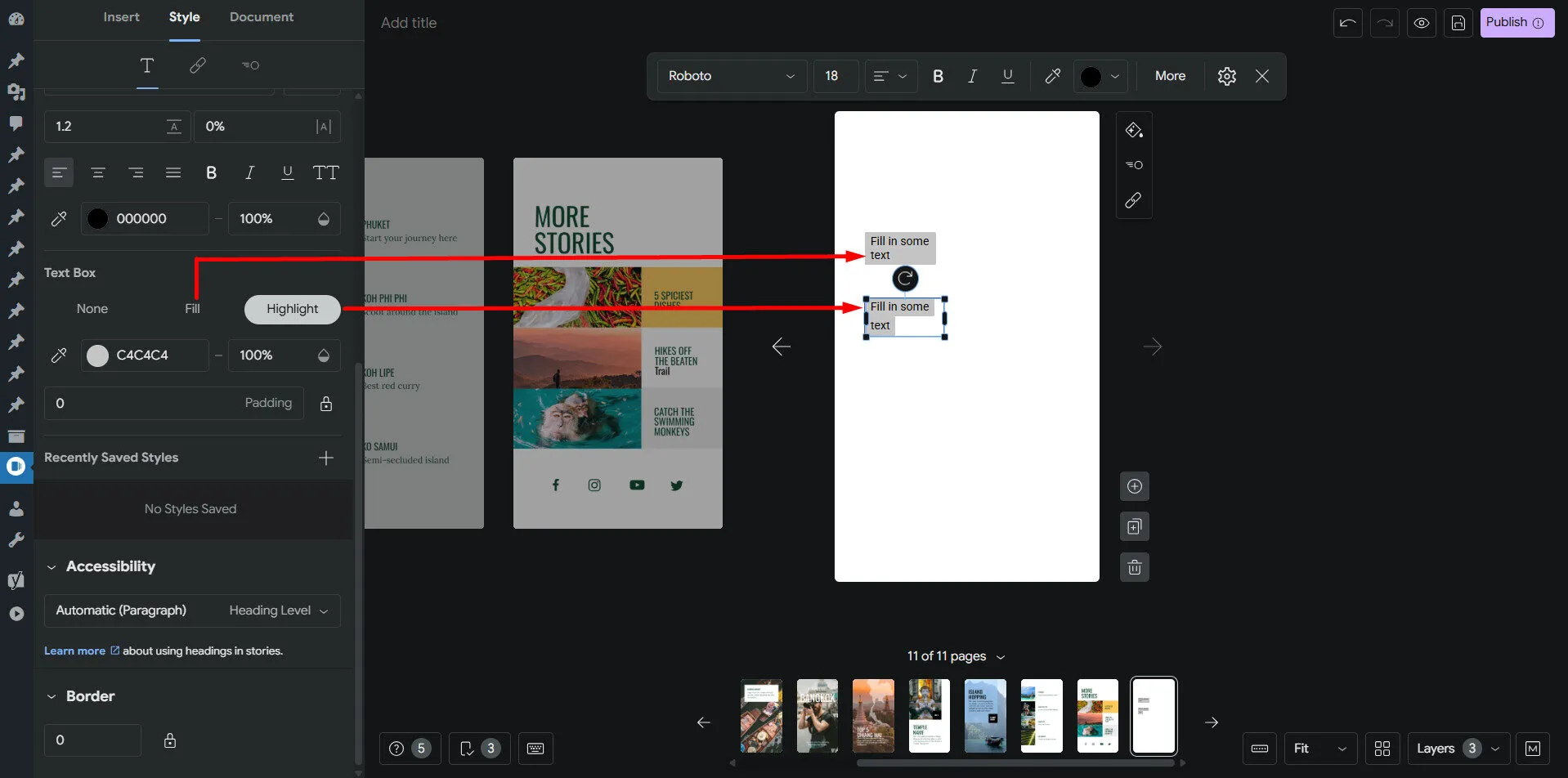Add a new page with plus icon
This screenshot has width=1568, height=778.
(1134, 487)
